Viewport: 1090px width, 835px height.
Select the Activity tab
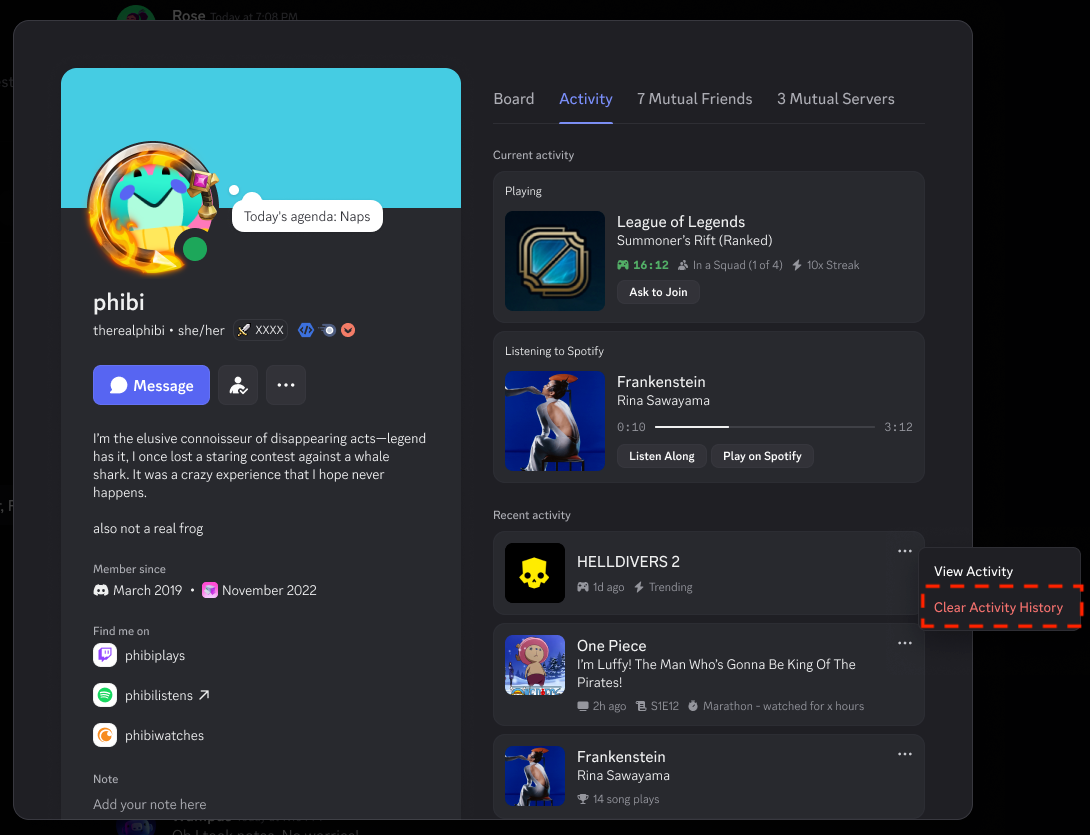coord(586,99)
